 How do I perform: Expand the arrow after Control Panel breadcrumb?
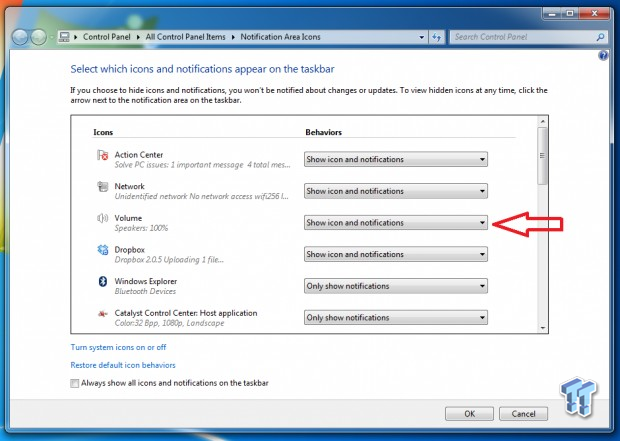[138, 37]
